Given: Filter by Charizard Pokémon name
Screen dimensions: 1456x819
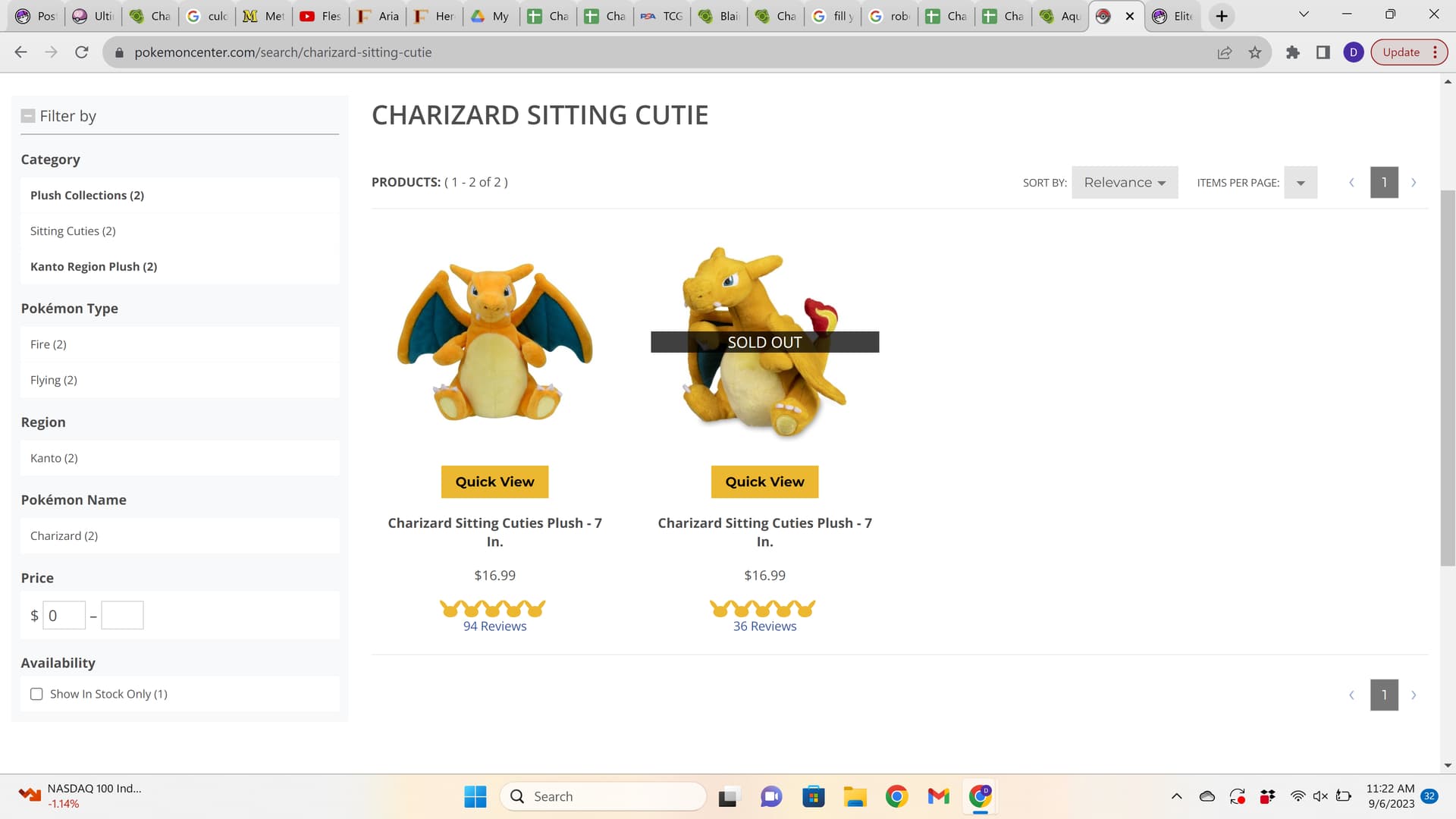Looking at the screenshot, I should [x=64, y=536].
